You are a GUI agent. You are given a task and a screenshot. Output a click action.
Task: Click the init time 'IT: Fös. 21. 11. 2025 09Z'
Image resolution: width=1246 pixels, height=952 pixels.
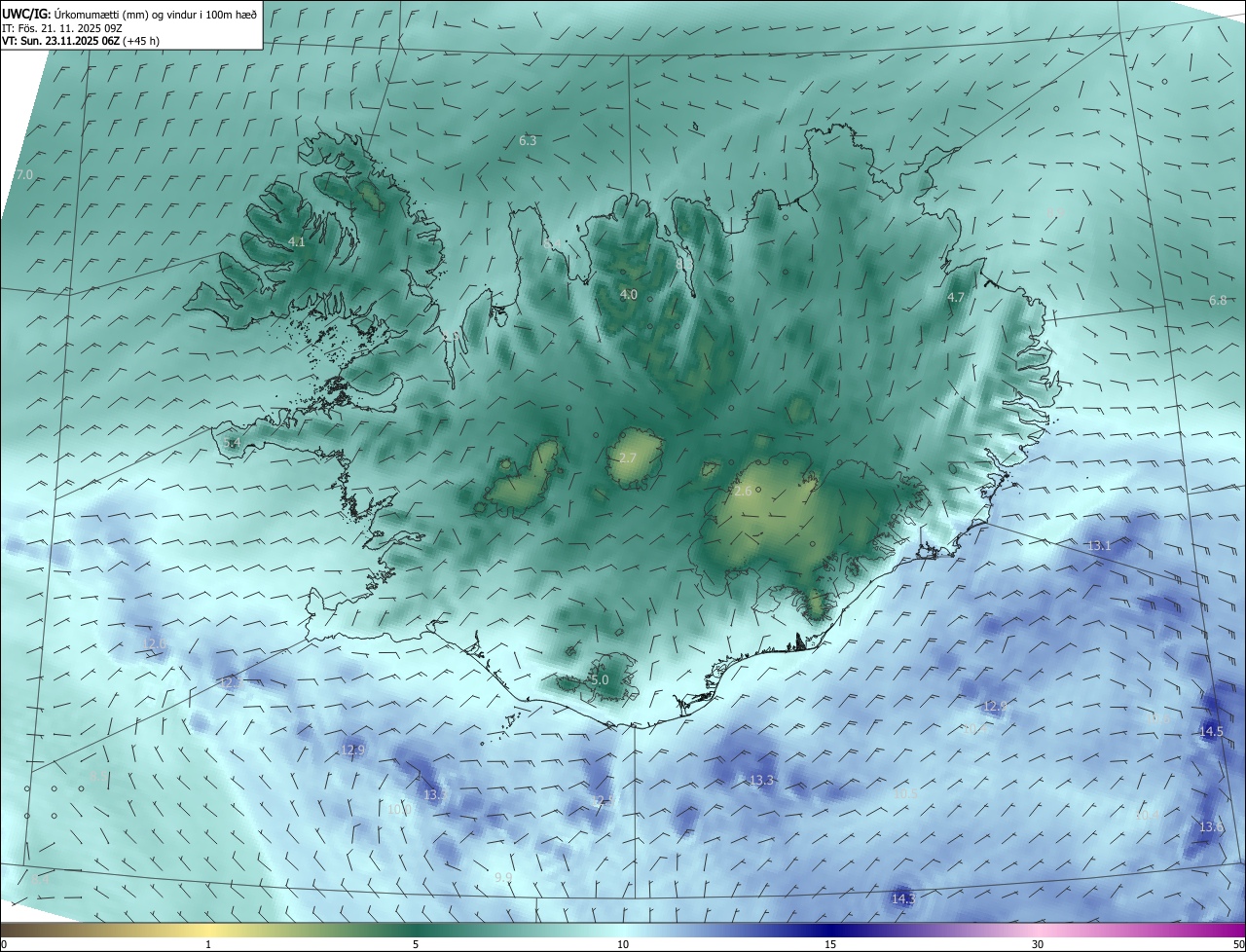62,28
